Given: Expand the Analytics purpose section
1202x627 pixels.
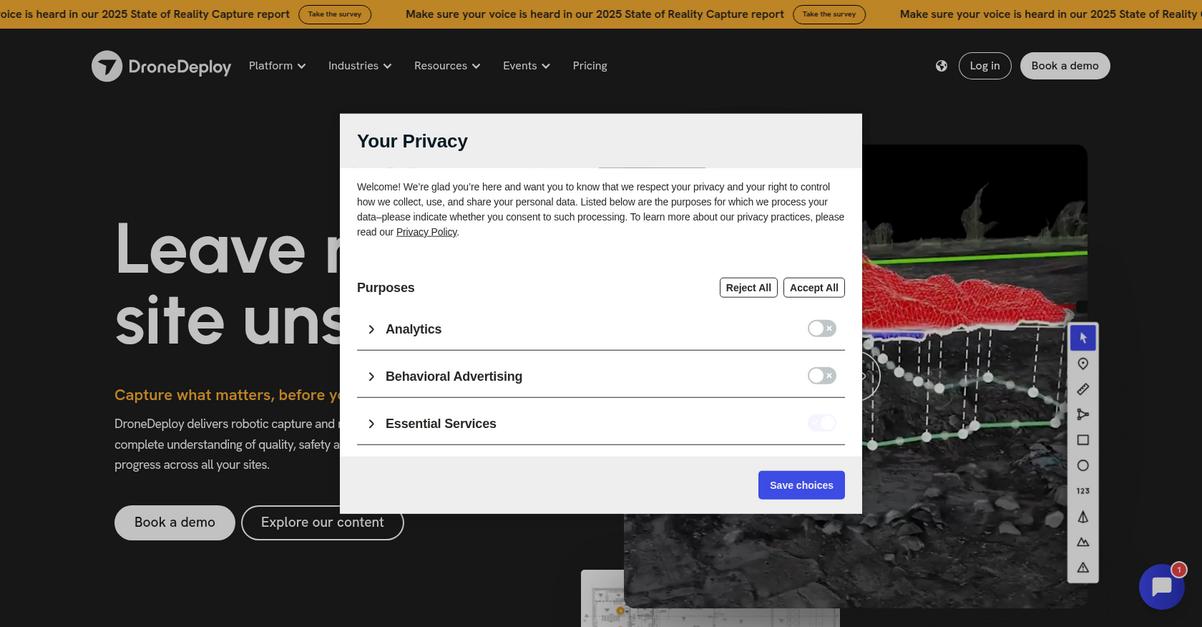Looking at the screenshot, I should point(371,329).
